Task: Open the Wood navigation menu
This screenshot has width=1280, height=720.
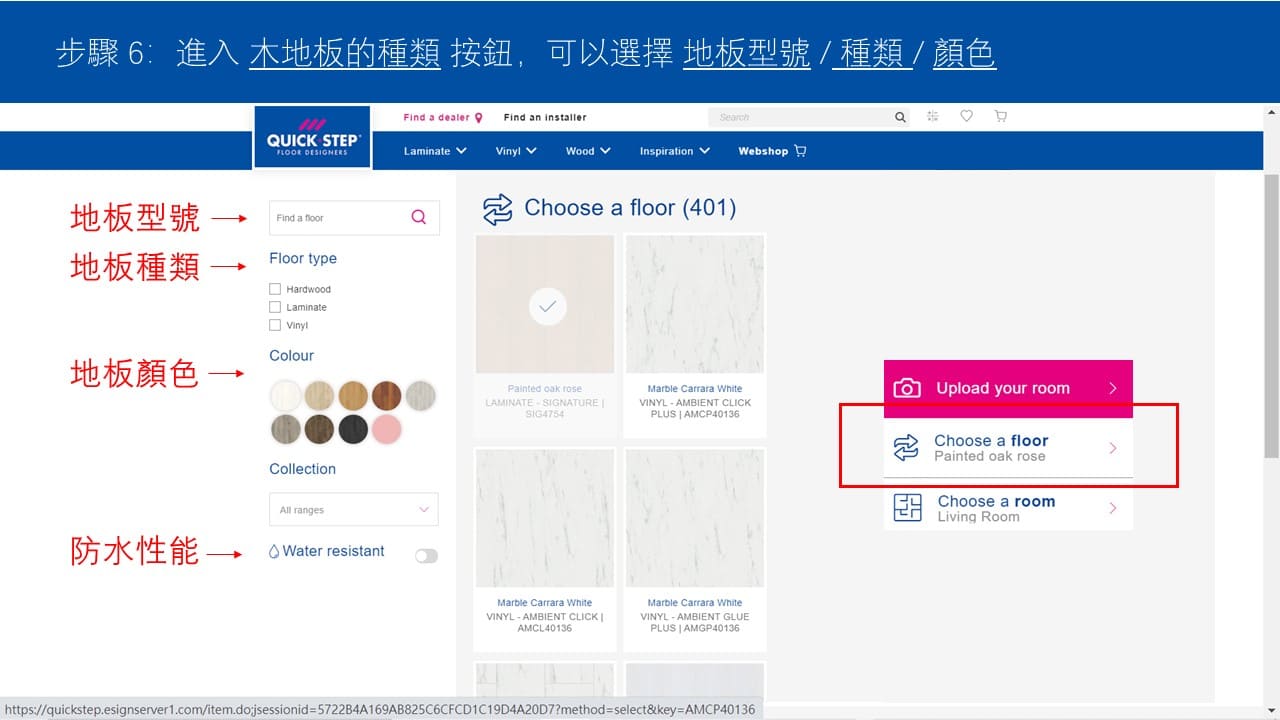Action: coord(587,151)
